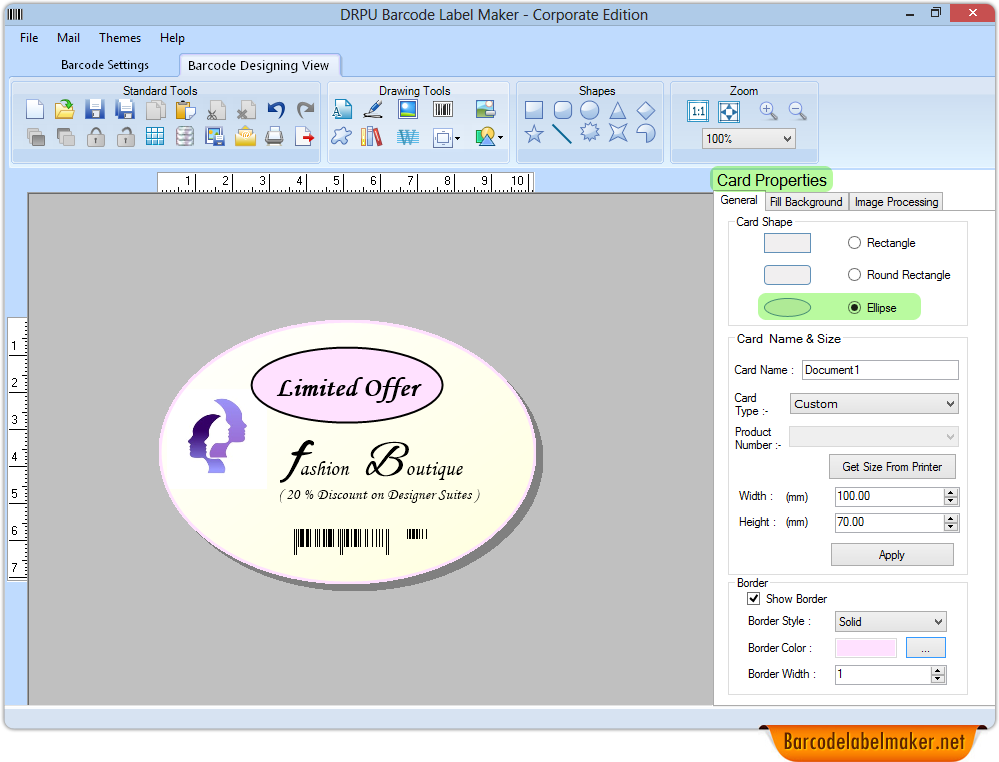The width and height of the screenshot is (999, 762).
Task: Select the Rectangle card shape option
Action: pyautogui.click(x=854, y=243)
